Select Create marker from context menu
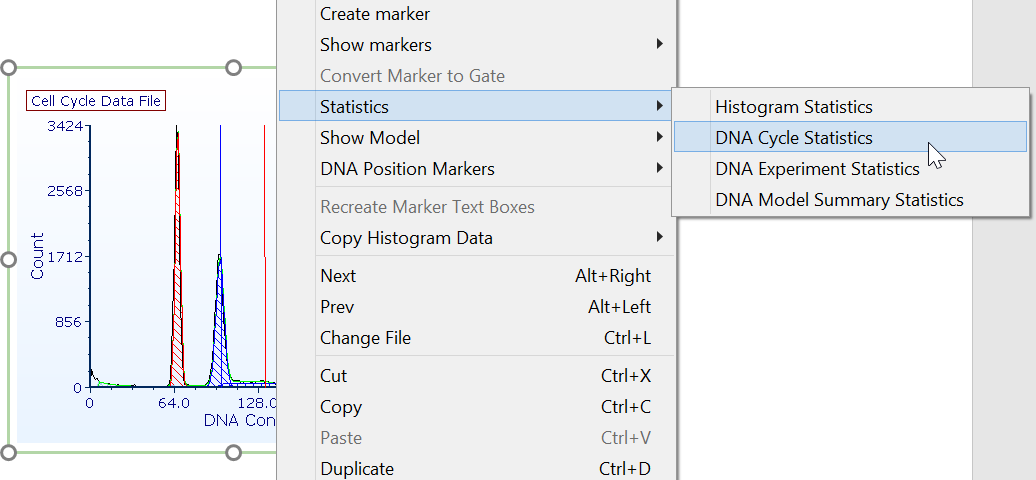1036x480 pixels. pyautogui.click(x=375, y=14)
